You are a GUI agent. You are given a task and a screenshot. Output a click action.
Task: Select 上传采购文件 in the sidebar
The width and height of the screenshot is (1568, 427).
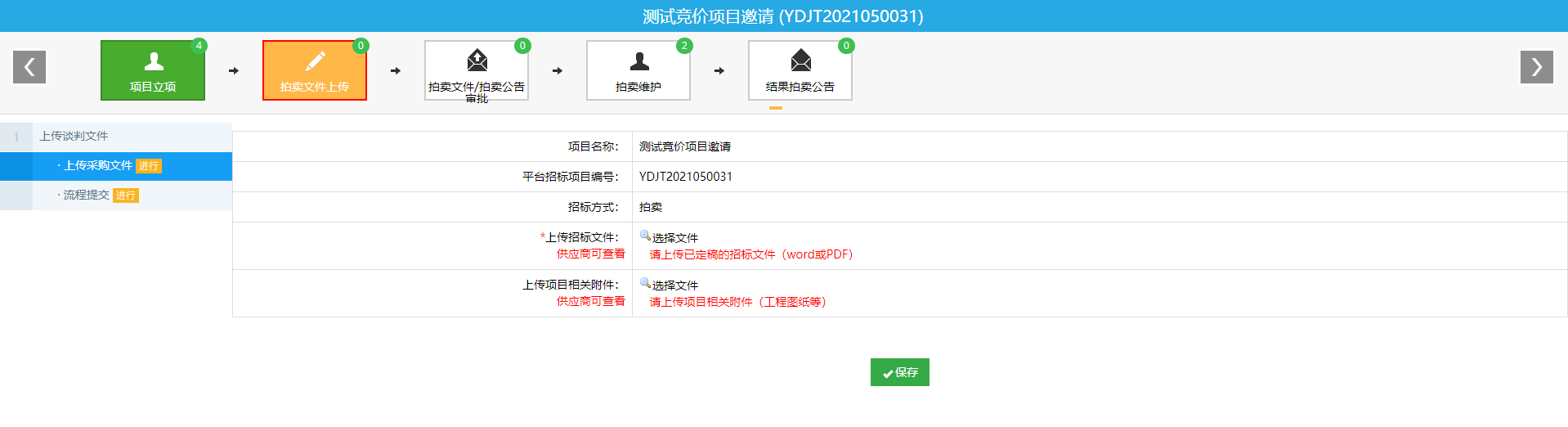click(x=98, y=166)
